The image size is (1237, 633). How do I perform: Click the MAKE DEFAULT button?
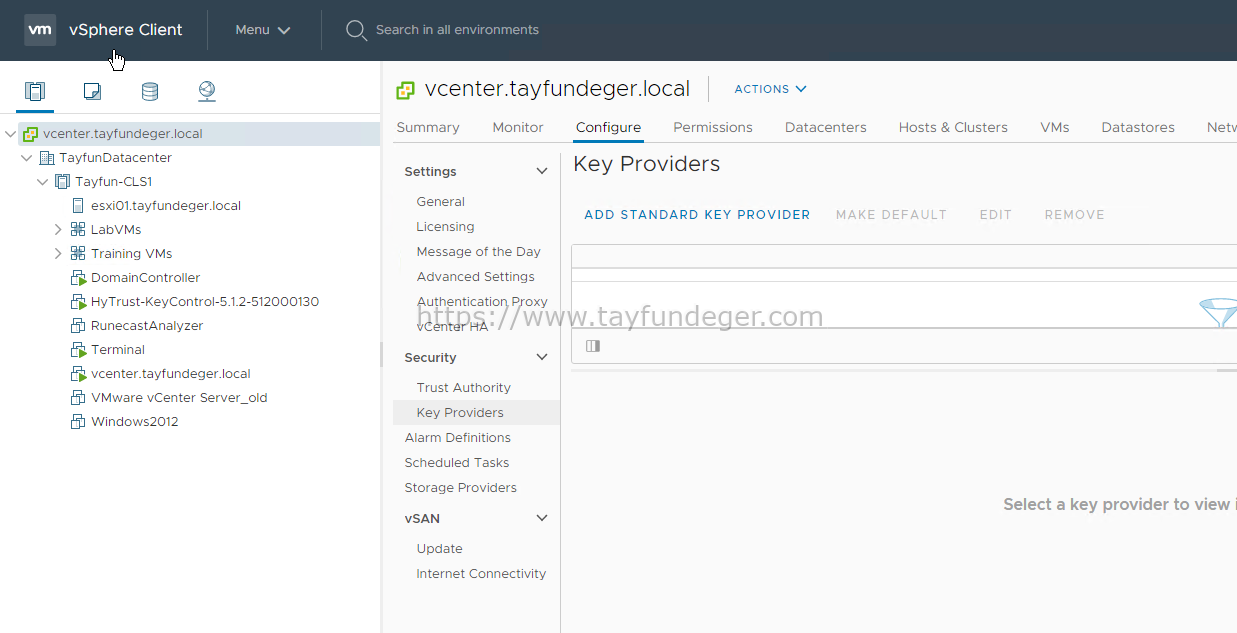pyautogui.click(x=891, y=215)
